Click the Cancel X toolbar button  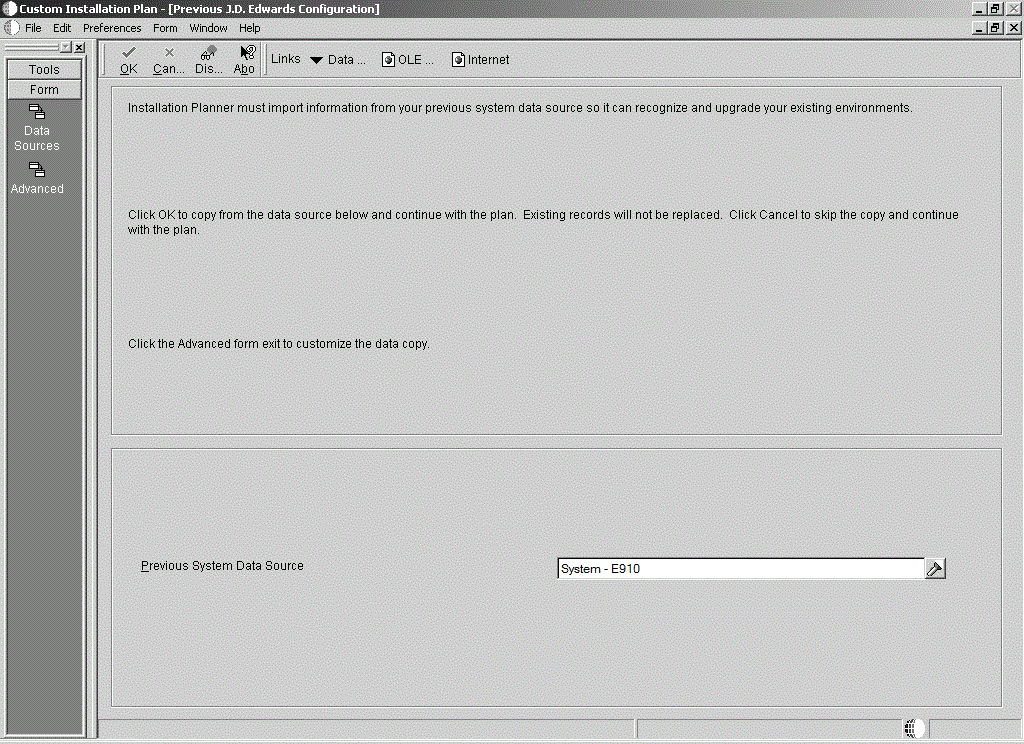[x=168, y=60]
